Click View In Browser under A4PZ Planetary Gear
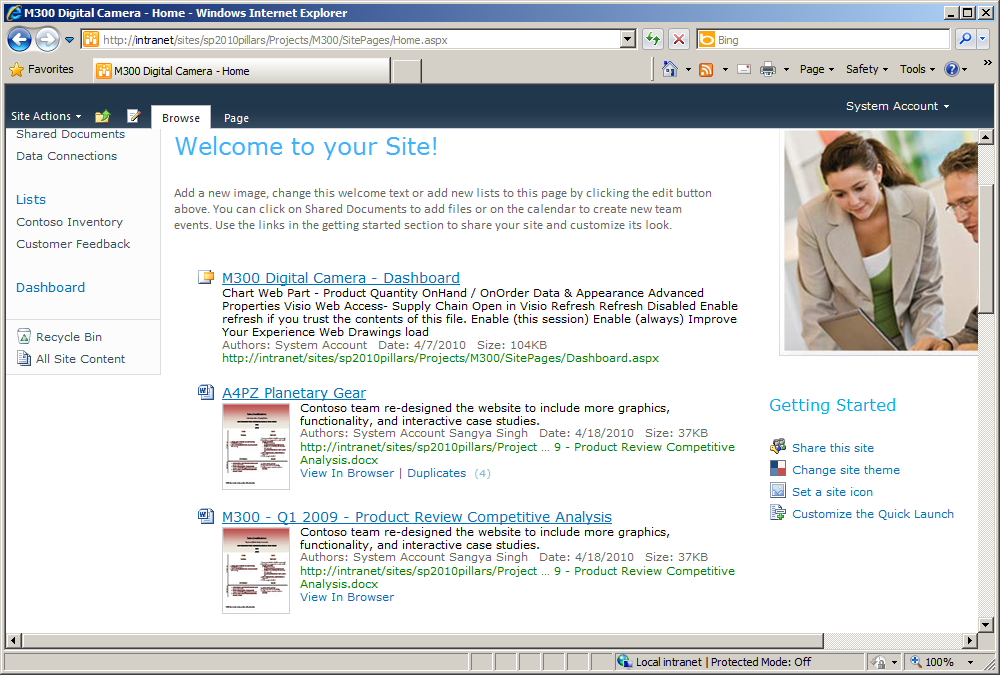Image resolution: width=1000 pixels, height=675 pixels. [347, 473]
